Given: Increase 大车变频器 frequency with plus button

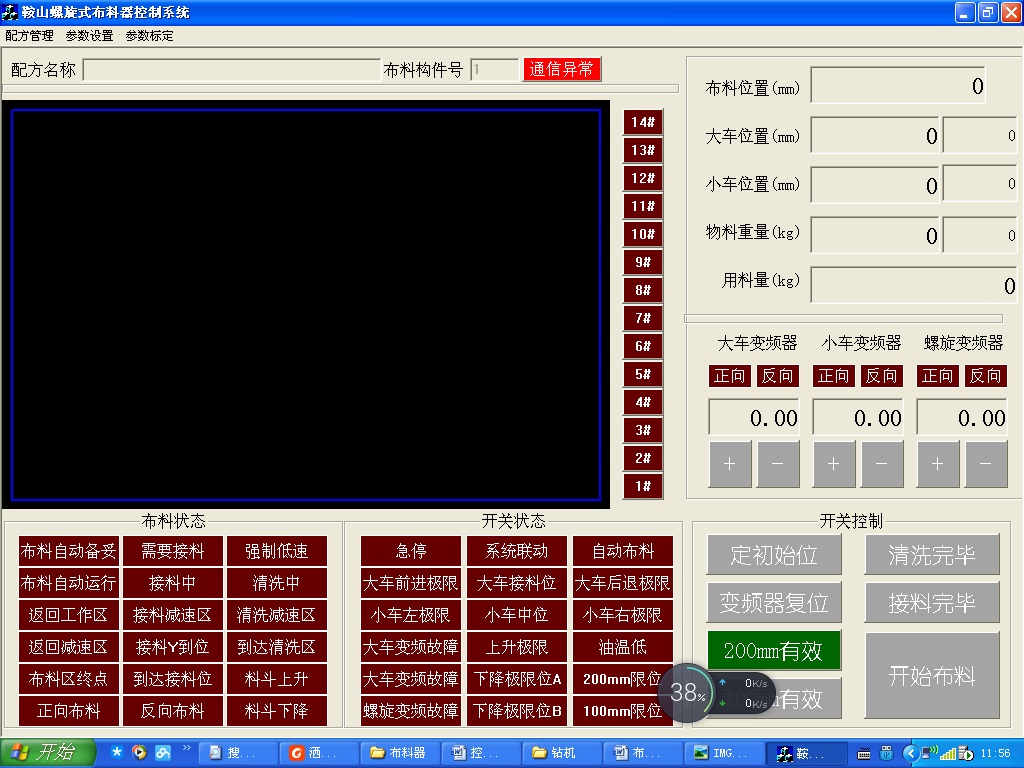Looking at the screenshot, I should (729, 464).
